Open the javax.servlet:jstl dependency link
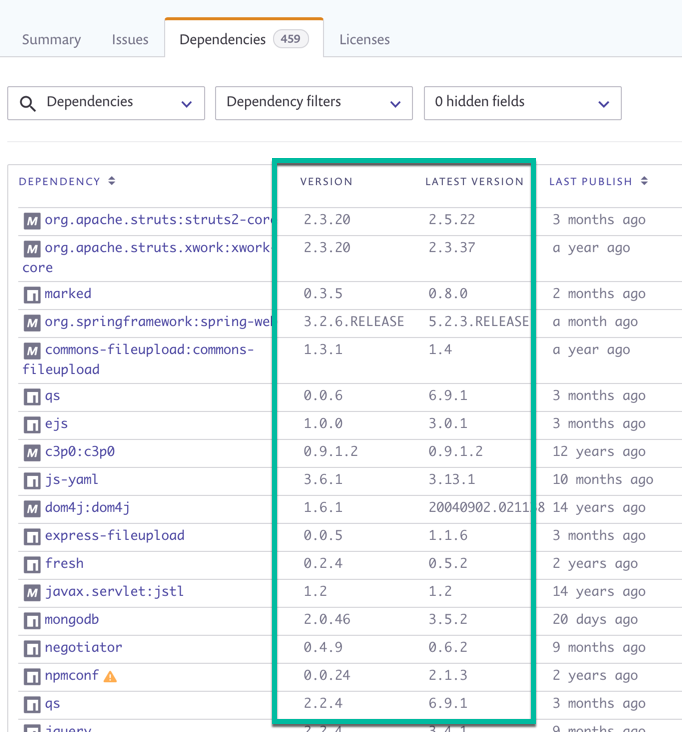This screenshot has height=732, width=682. click(x=114, y=591)
